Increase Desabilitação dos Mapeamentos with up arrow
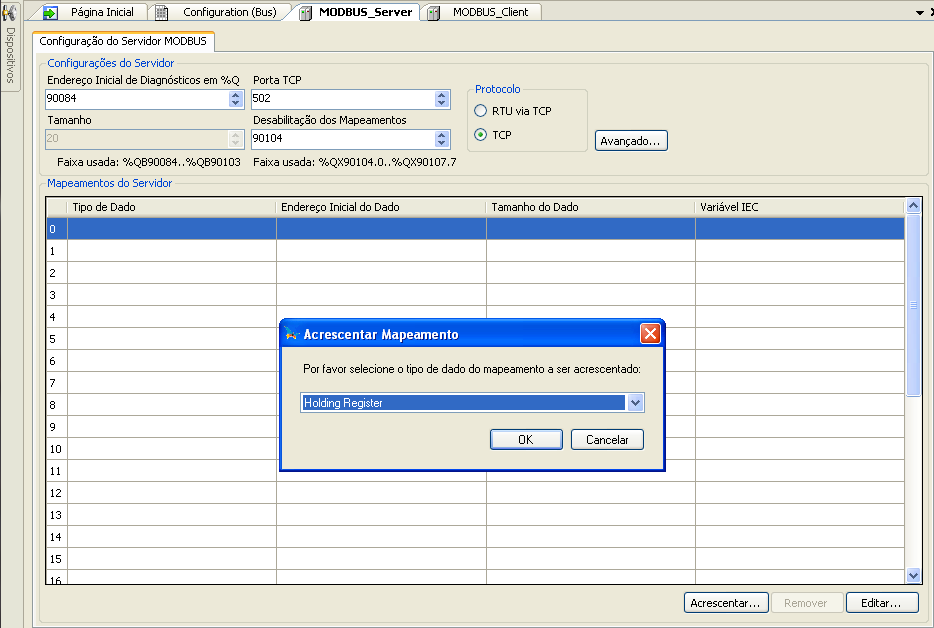934x628 pixels. [x=442, y=135]
